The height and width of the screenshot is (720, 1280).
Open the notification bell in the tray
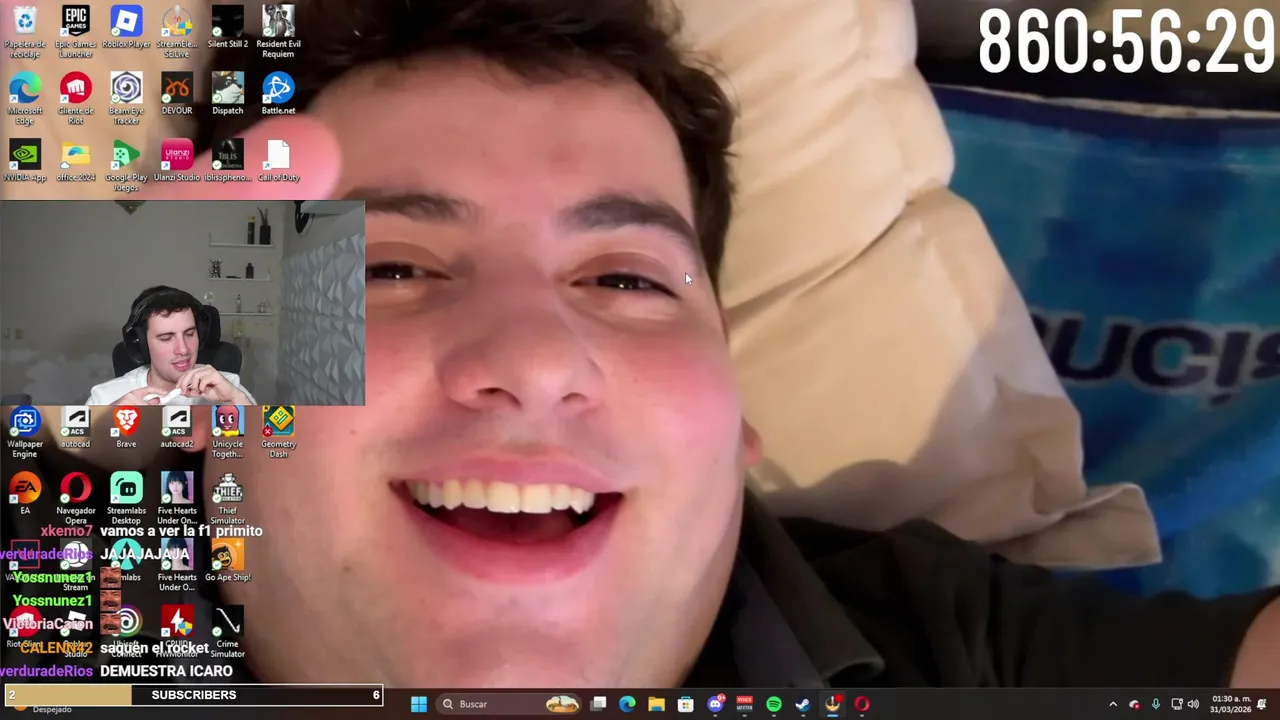point(1262,704)
